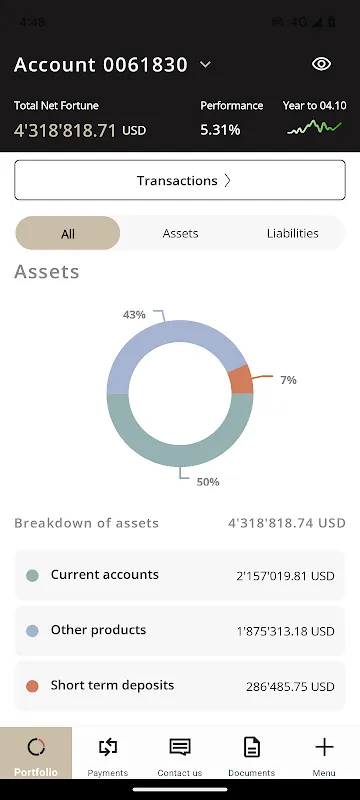Tap the battery icon in status bar
The height and width of the screenshot is (800, 360).
click(x=332, y=22)
